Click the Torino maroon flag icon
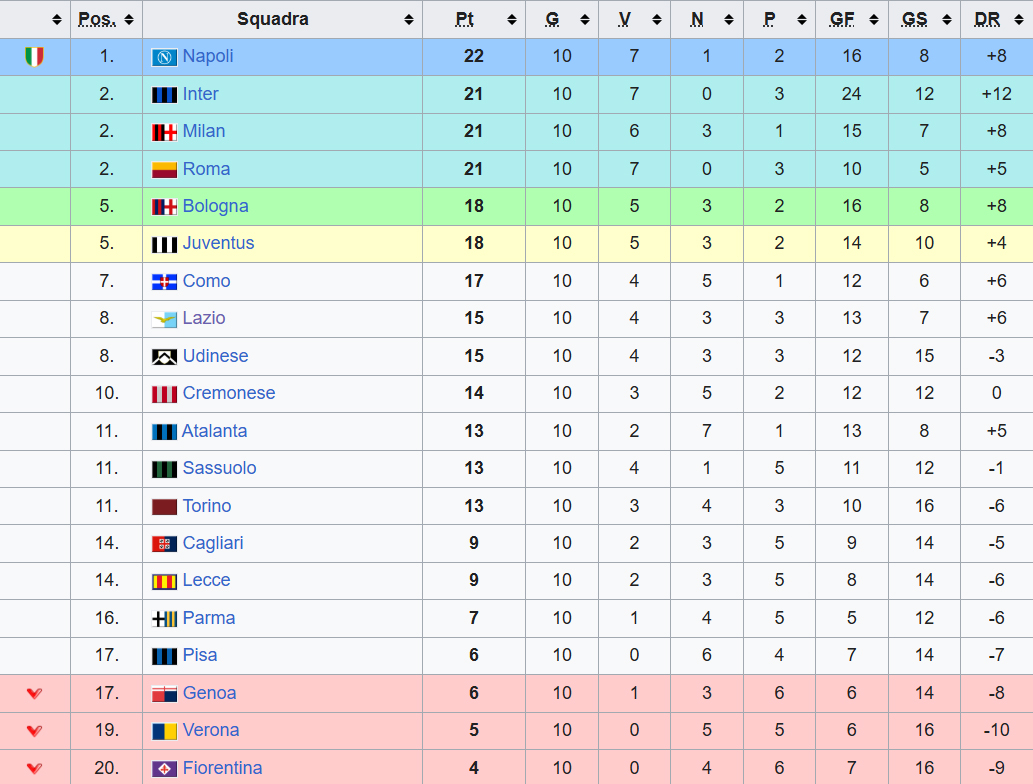Viewport: 1033px width, 784px height. click(x=164, y=507)
